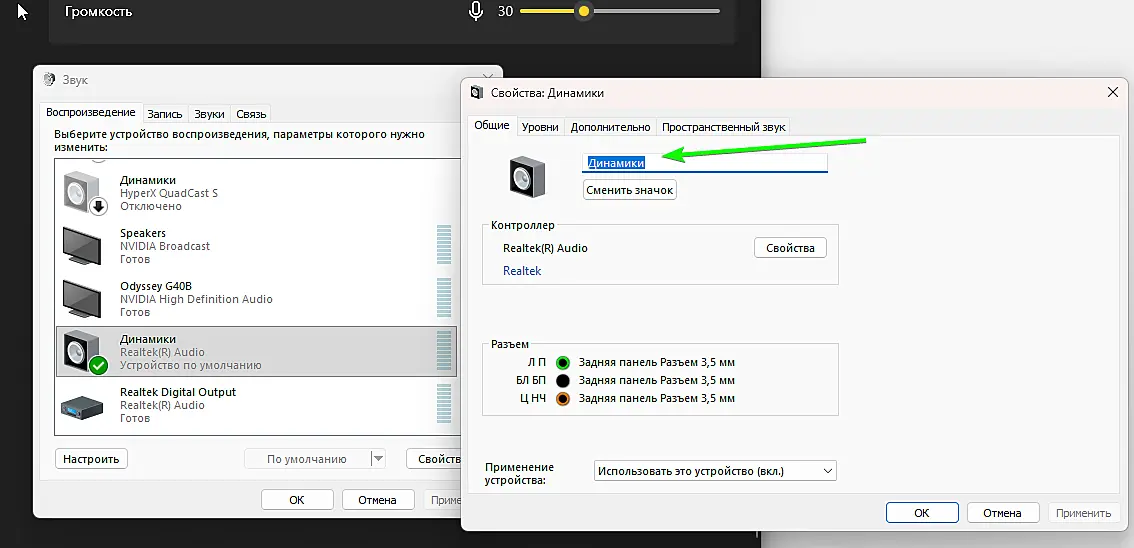Select Realtek Digital Output device
The height and width of the screenshot is (548, 1134).
256,405
